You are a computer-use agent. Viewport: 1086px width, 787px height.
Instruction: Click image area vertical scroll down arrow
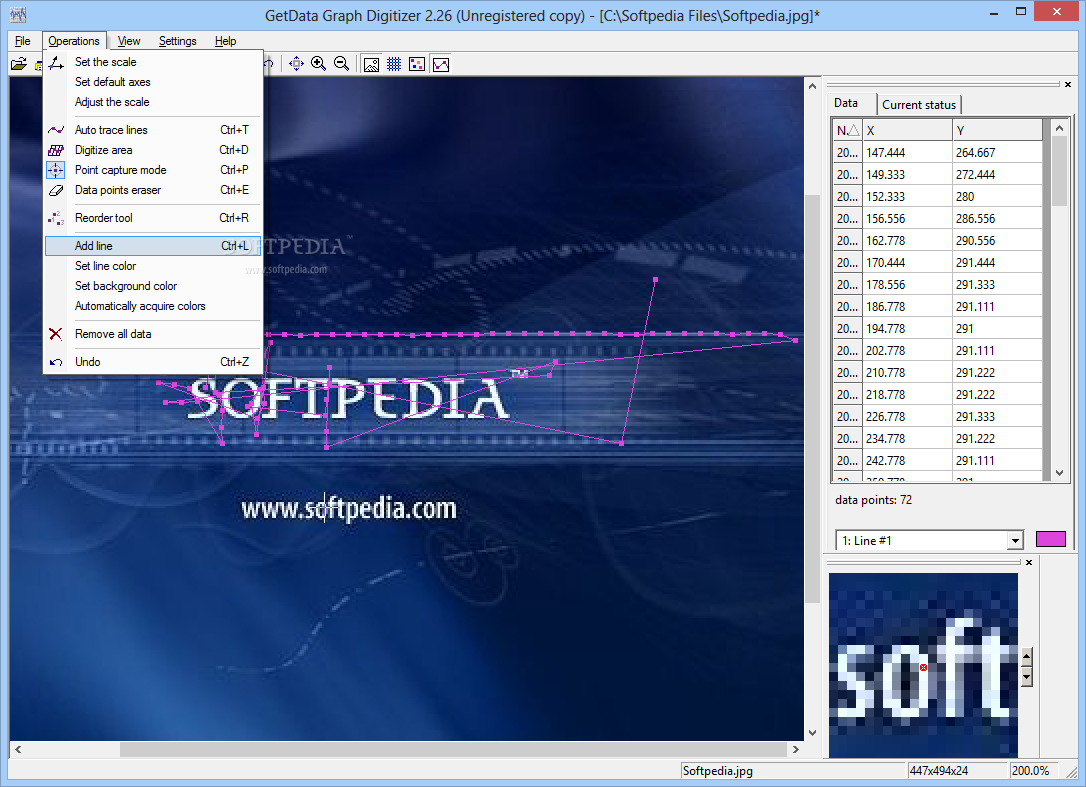812,732
